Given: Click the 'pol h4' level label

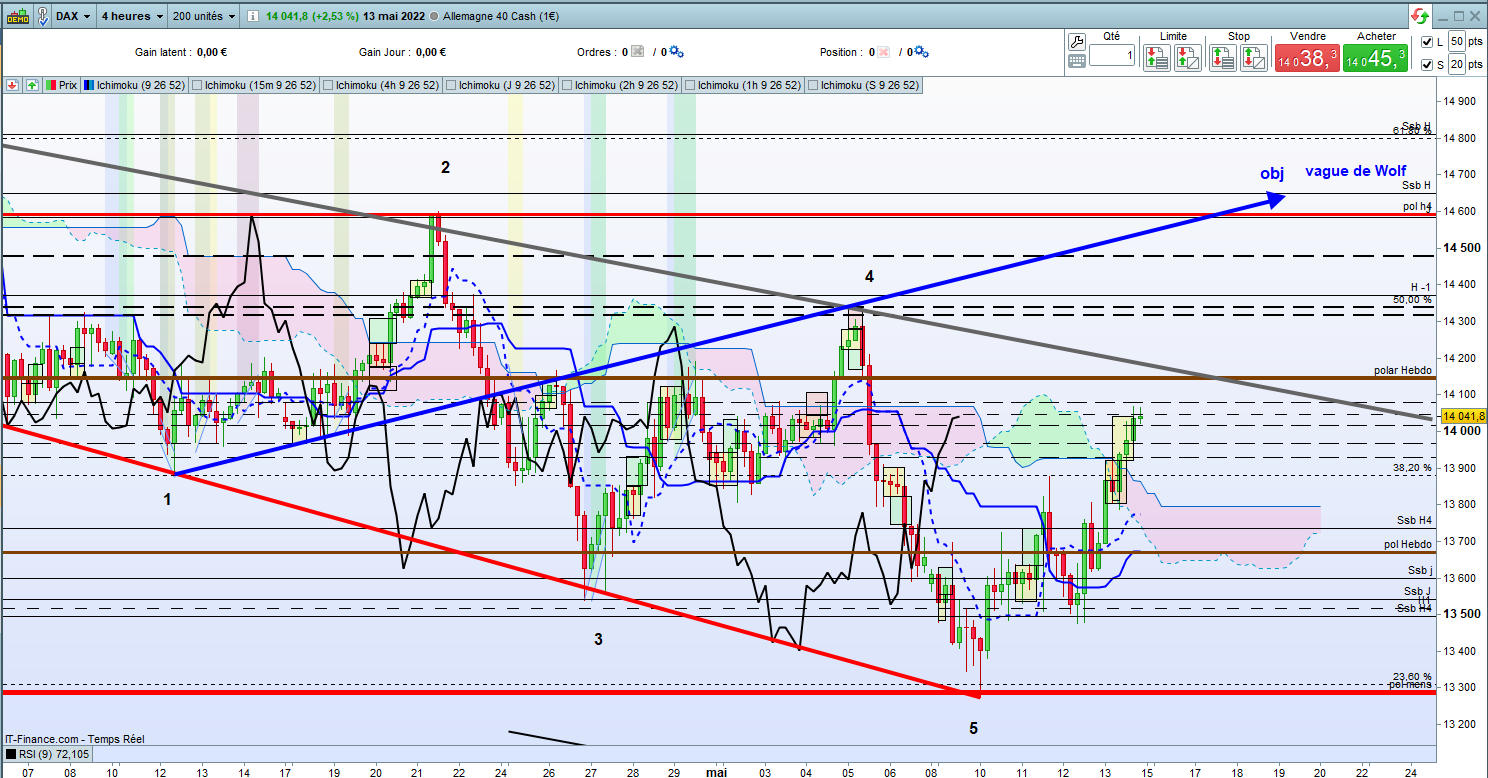Looking at the screenshot, I should (x=1417, y=205).
